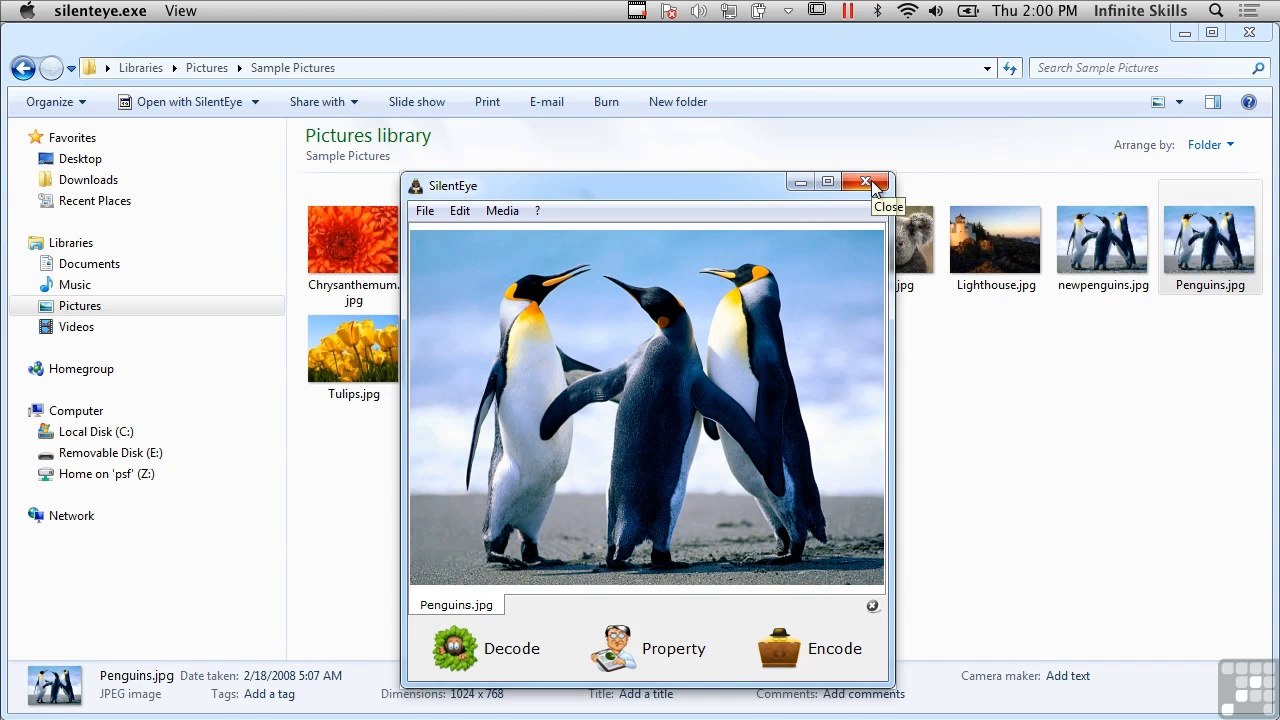Select the Penguins.jpg tab in SilentEye

tap(456, 605)
